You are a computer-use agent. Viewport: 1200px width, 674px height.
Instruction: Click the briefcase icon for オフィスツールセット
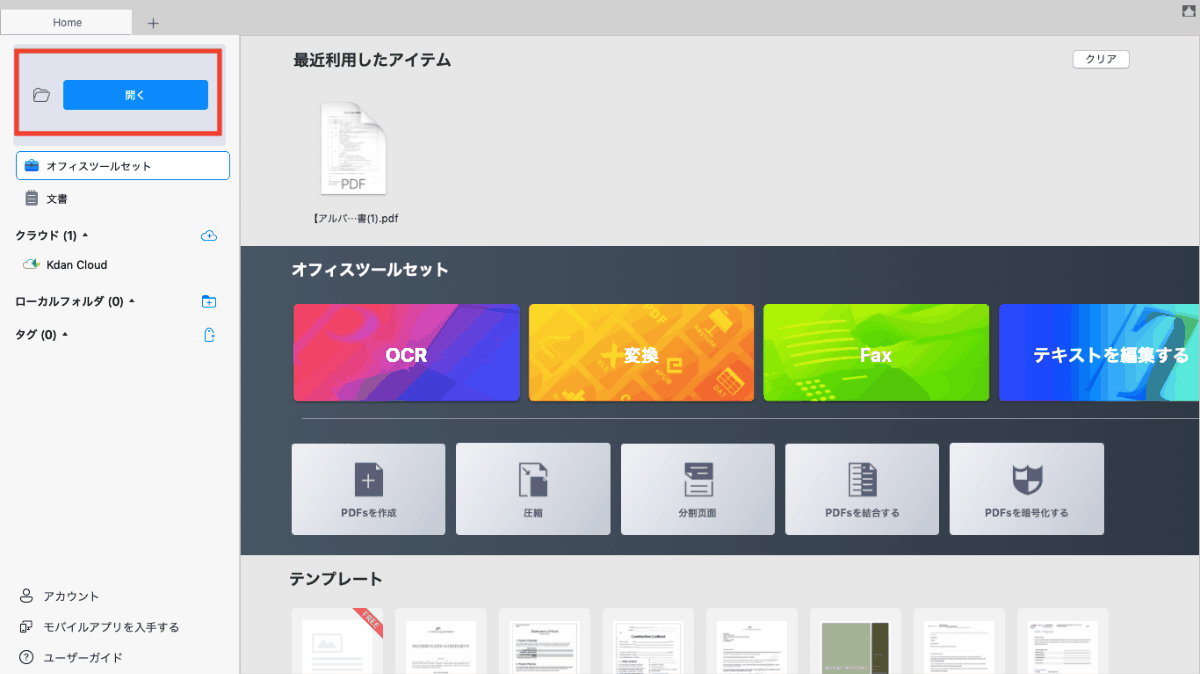click(x=32, y=166)
